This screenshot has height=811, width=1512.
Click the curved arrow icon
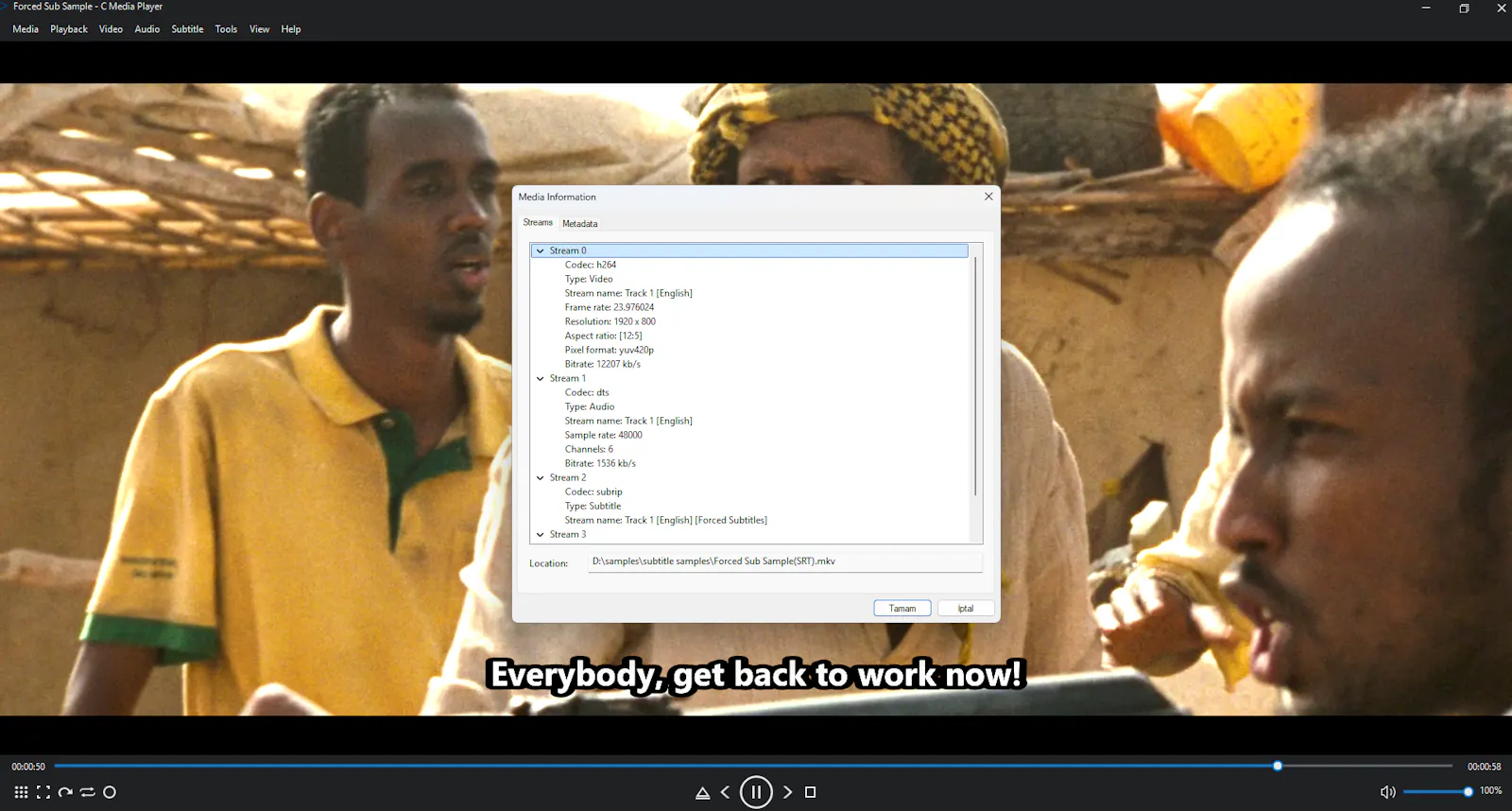(x=65, y=792)
